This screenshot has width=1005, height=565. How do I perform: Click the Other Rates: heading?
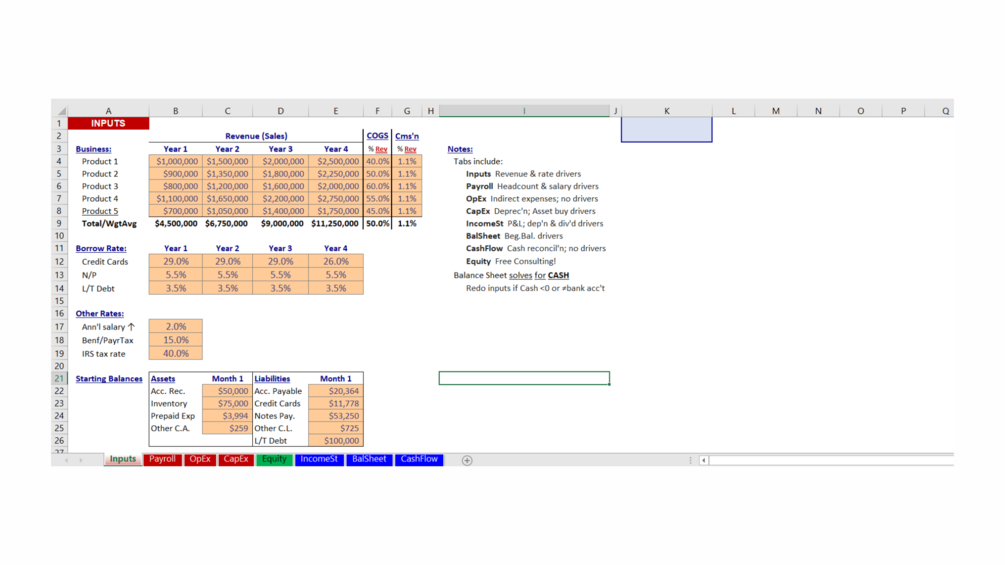[x=99, y=314]
